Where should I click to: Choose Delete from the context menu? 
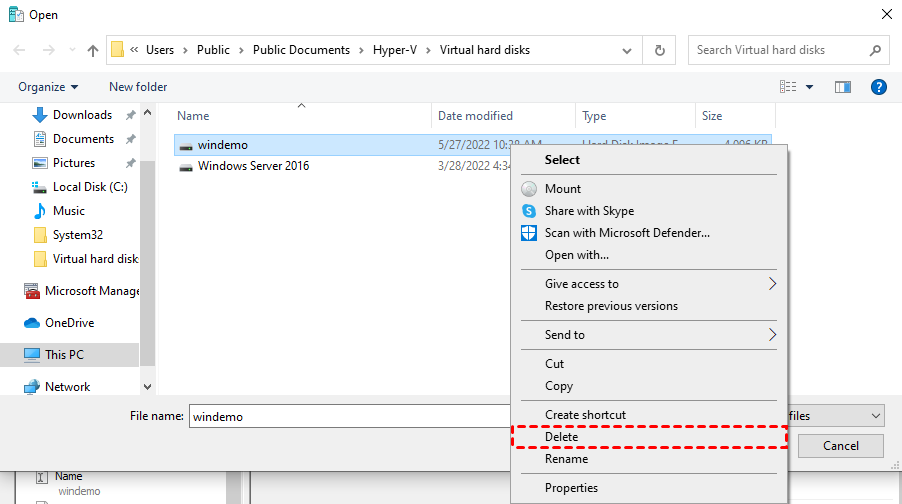(x=561, y=437)
